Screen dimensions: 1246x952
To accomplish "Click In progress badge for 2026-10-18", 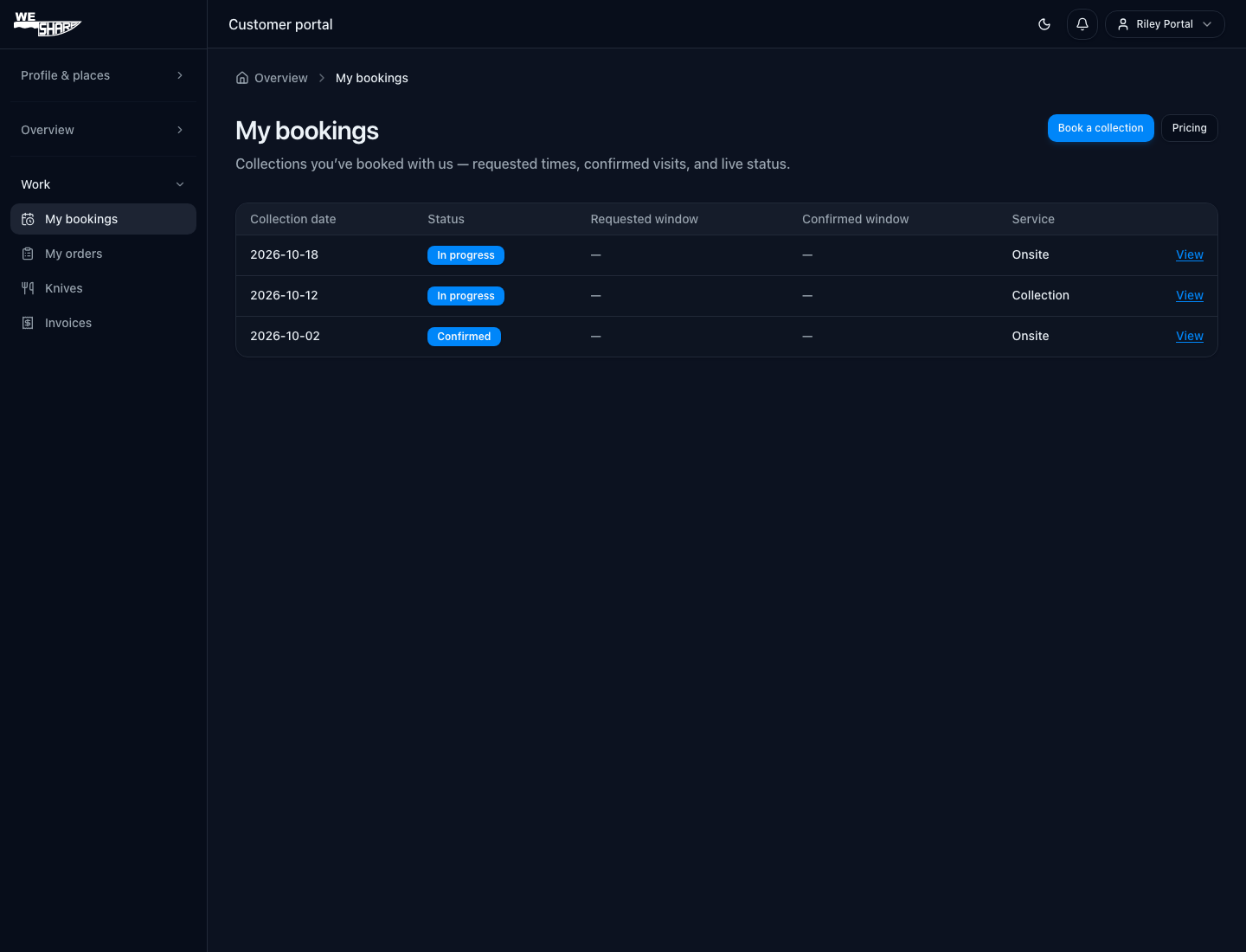I will point(466,255).
